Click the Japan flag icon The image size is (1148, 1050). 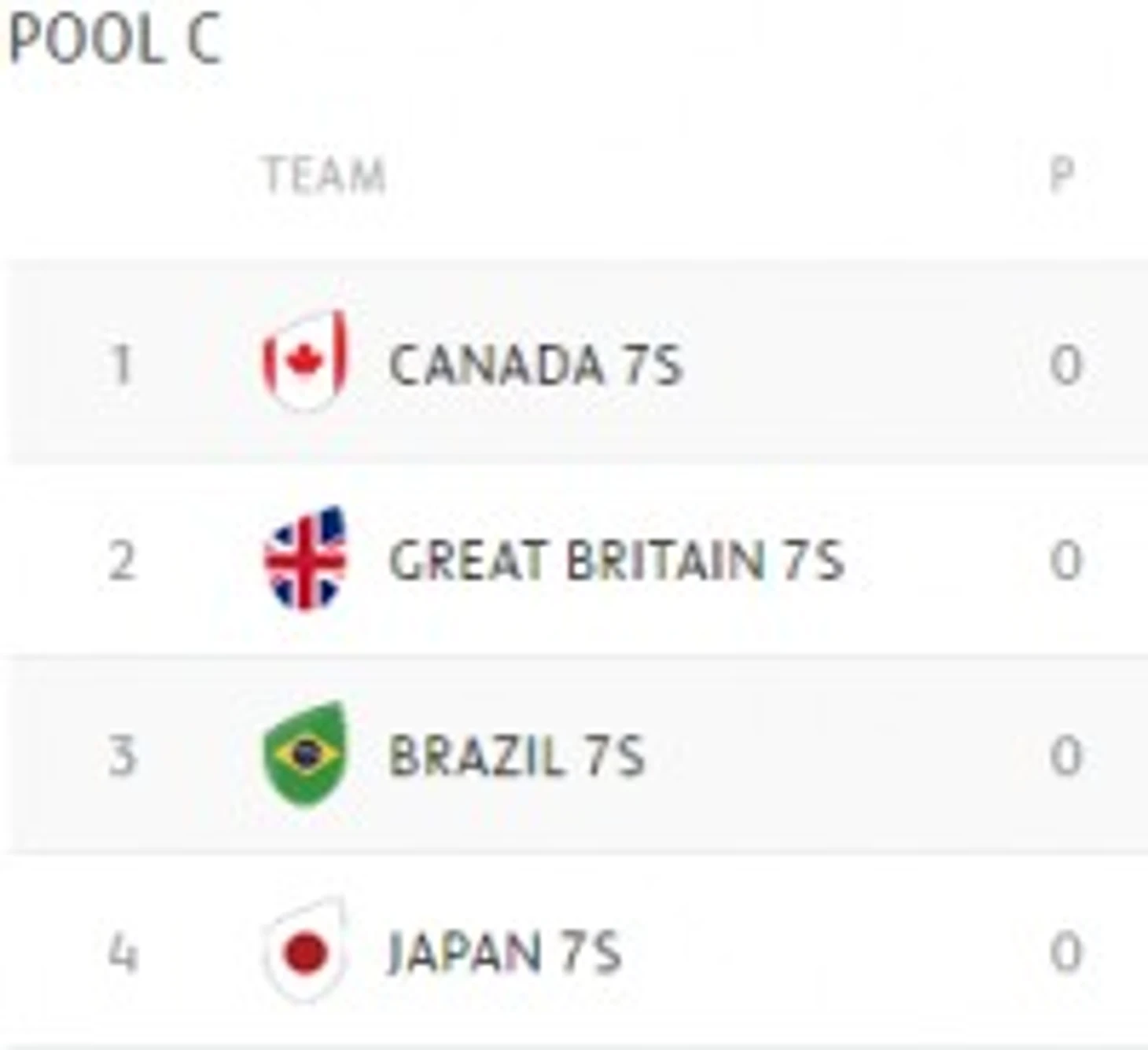tap(305, 951)
